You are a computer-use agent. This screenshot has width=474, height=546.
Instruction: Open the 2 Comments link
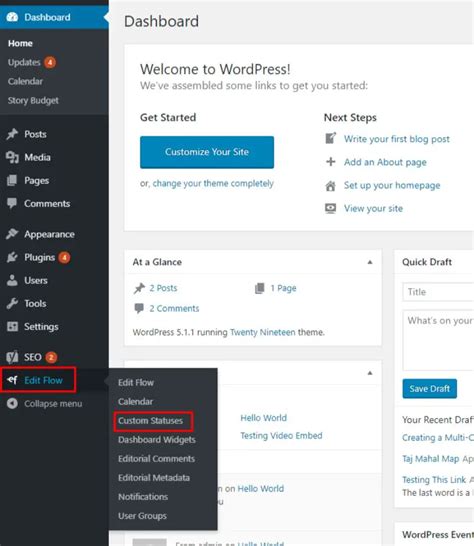tap(174, 309)
